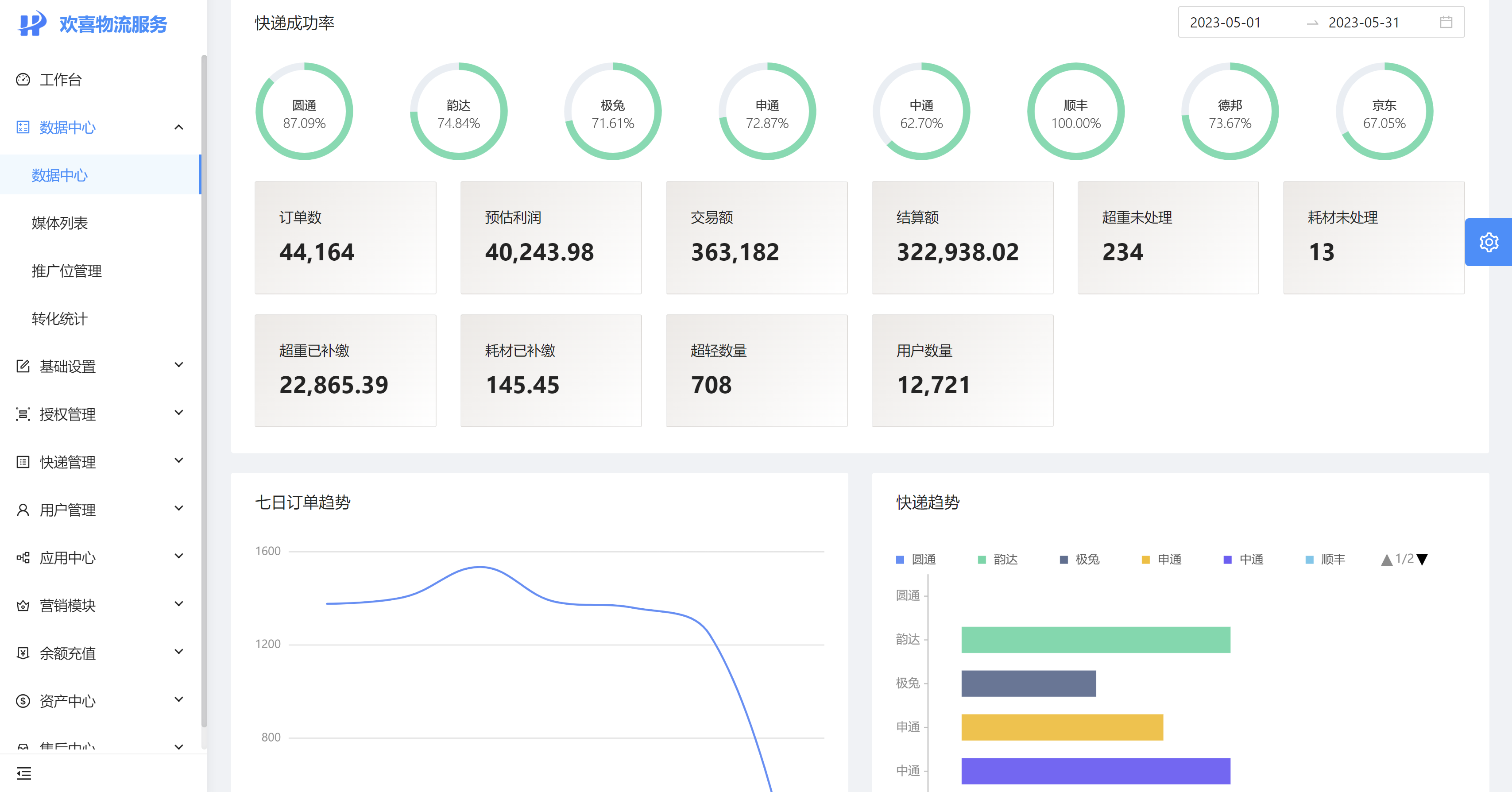Click the 资产中心 dollar icon
Screen dimensions: 1512x792
tap(23, 700)
